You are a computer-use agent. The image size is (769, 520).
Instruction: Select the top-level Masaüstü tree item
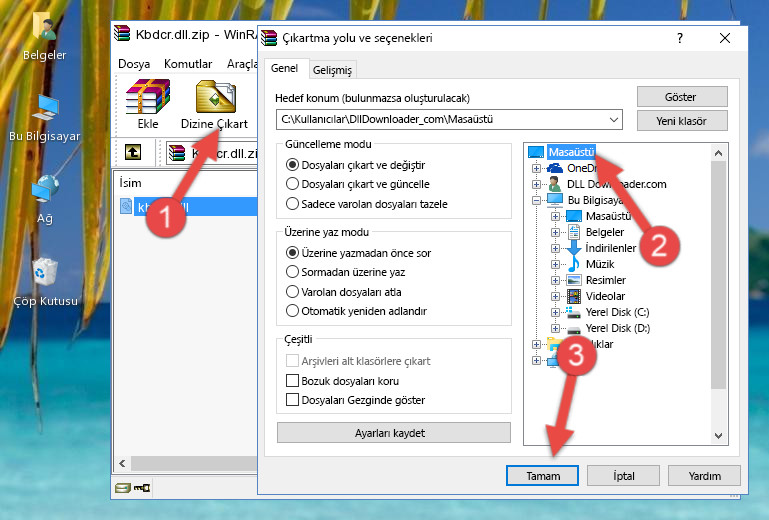(571, 152)
